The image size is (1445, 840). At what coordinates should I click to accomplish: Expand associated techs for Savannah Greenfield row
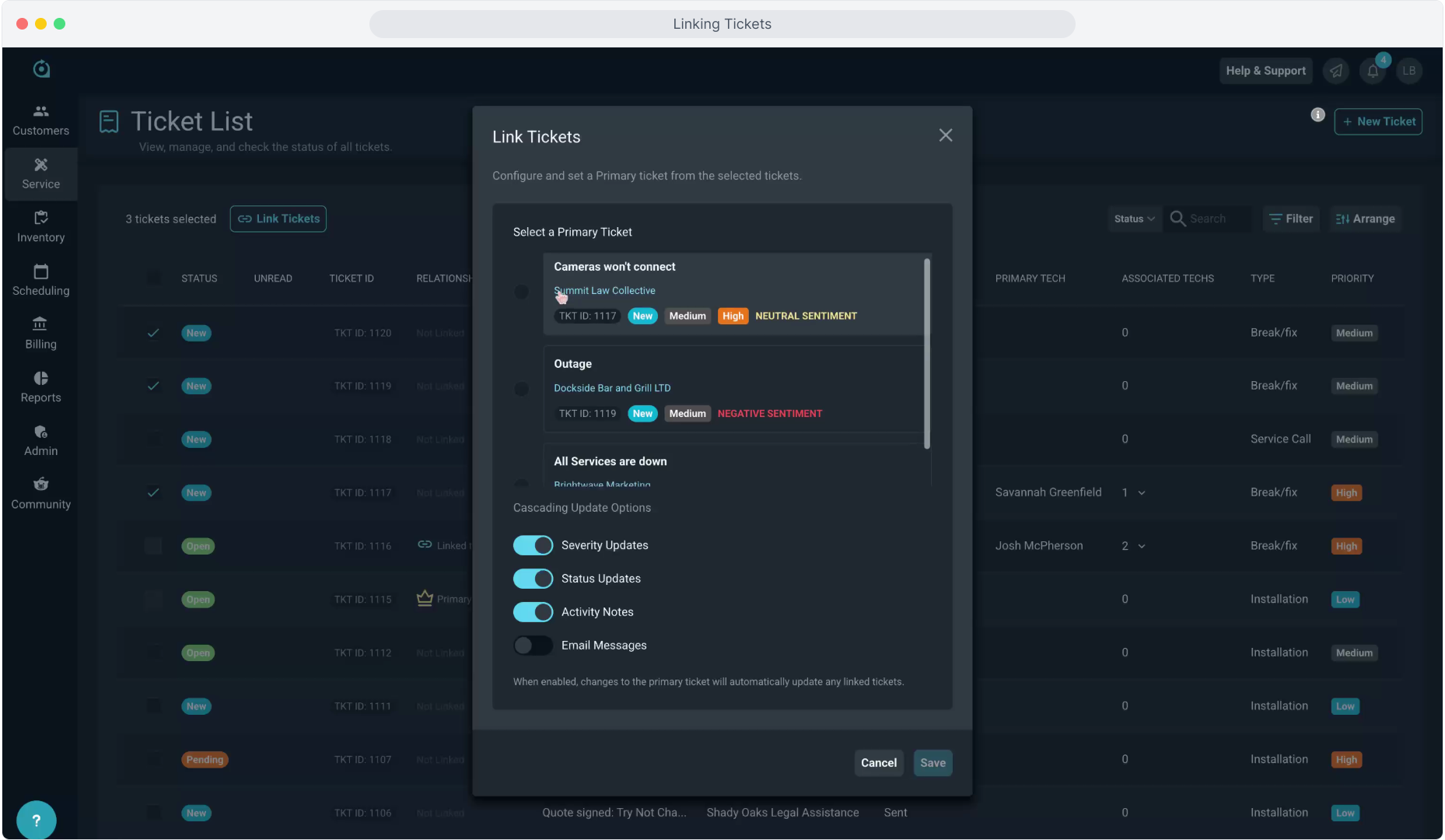click(1142, 493)
